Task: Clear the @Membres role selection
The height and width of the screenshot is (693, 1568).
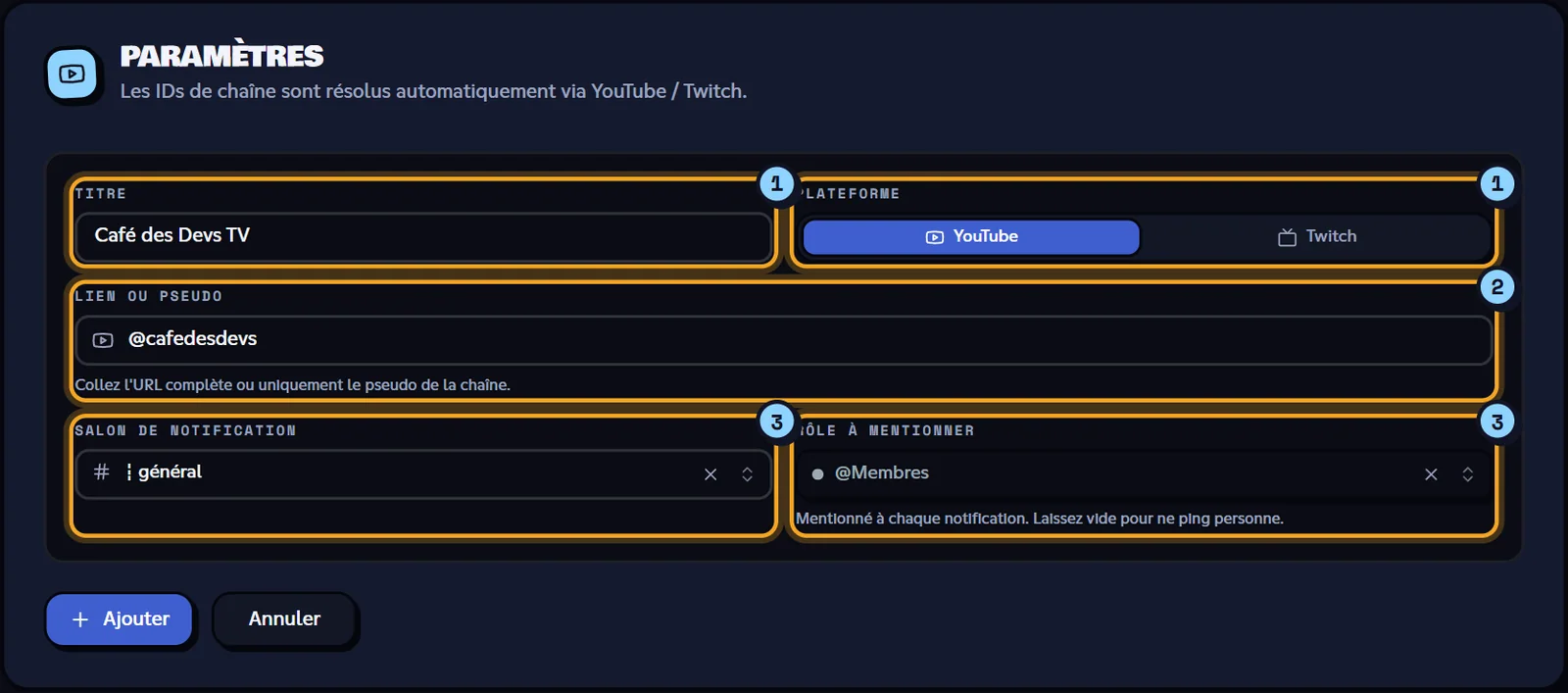Action: point(1431,474)
